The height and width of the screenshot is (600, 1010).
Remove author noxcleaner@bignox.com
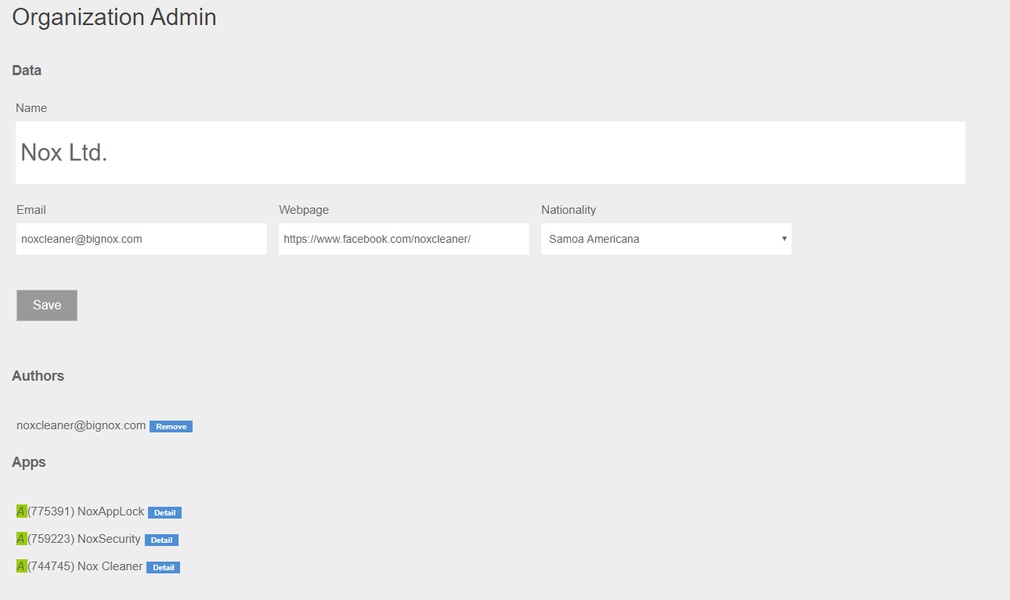(x=171, y=427)
